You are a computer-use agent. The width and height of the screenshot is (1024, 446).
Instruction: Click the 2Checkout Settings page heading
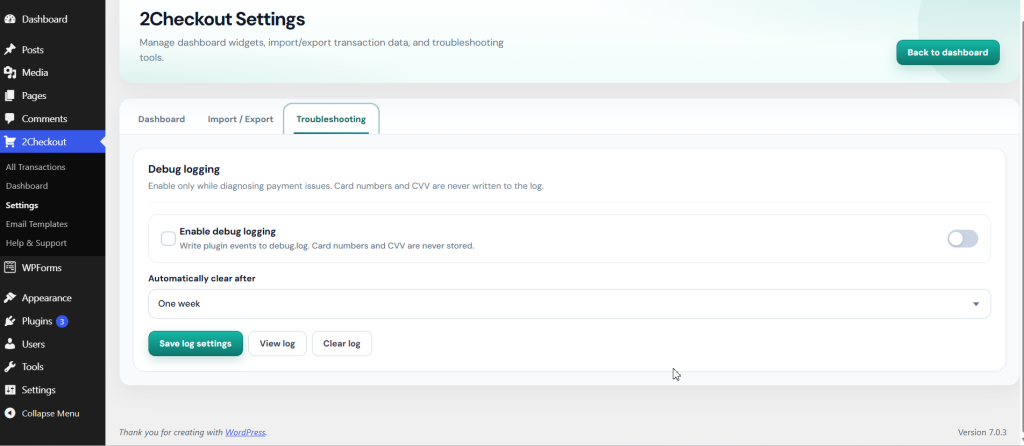222,19
